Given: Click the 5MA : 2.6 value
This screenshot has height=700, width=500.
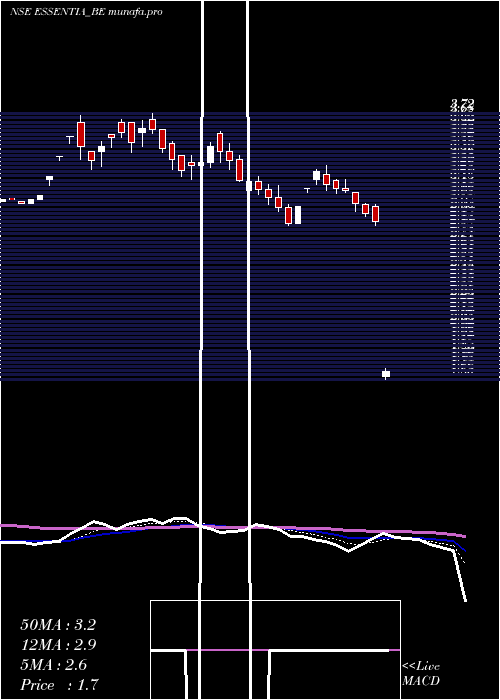Looking at the screenshot, I should (54, 665).
